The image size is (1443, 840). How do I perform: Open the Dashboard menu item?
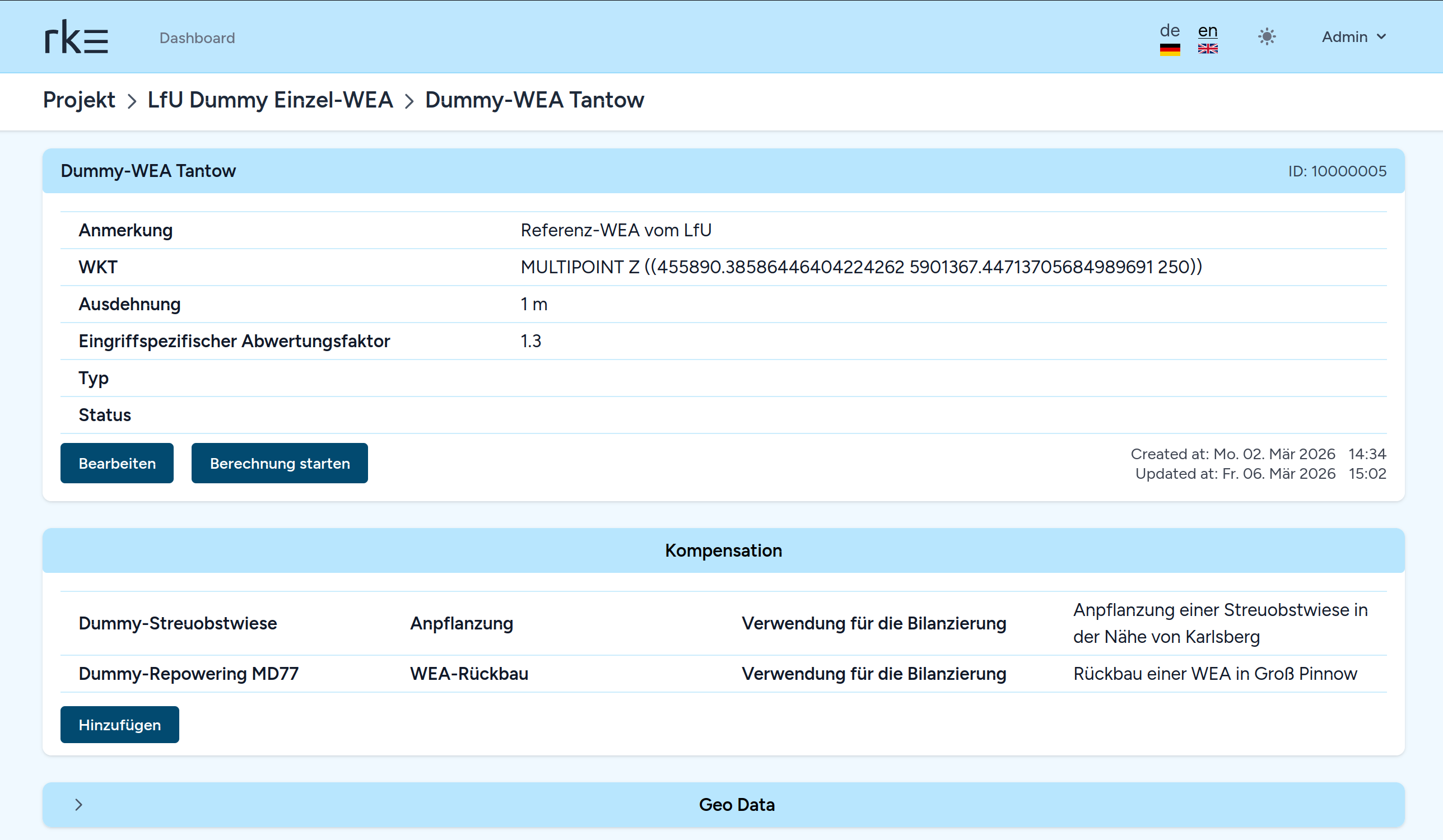coord(197,38)
